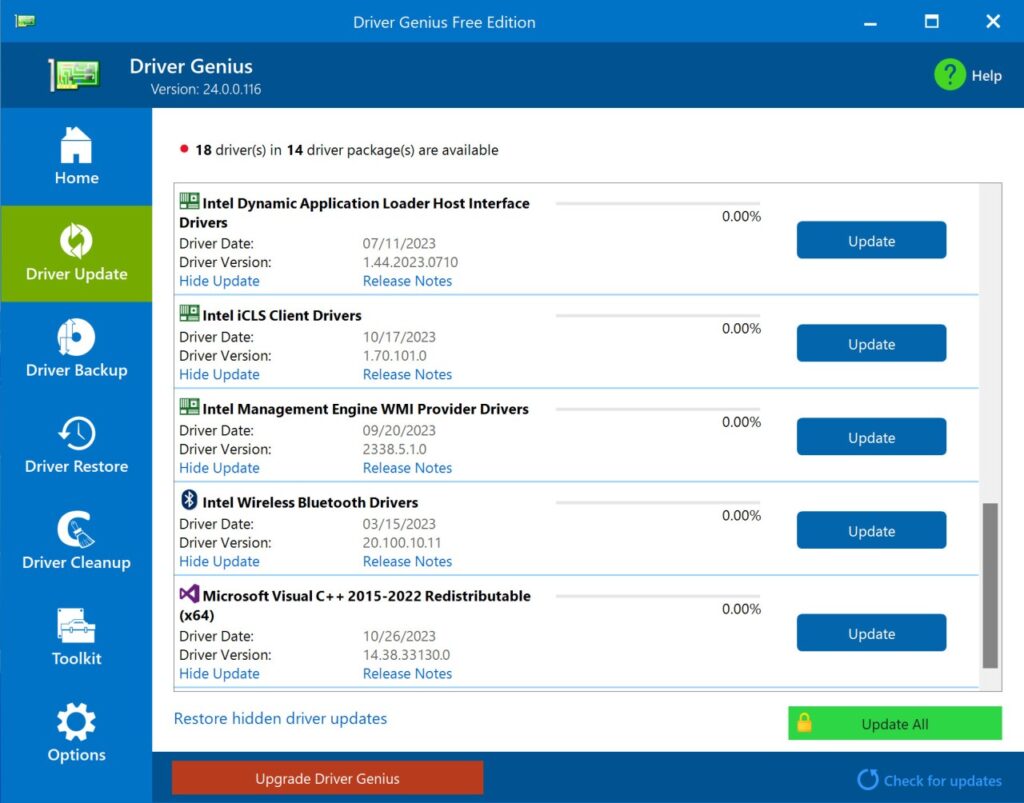Click the Visual Studio icon beside Visual C++
The height and width of the screenshot is (803, 1024).
pos(189,593)
